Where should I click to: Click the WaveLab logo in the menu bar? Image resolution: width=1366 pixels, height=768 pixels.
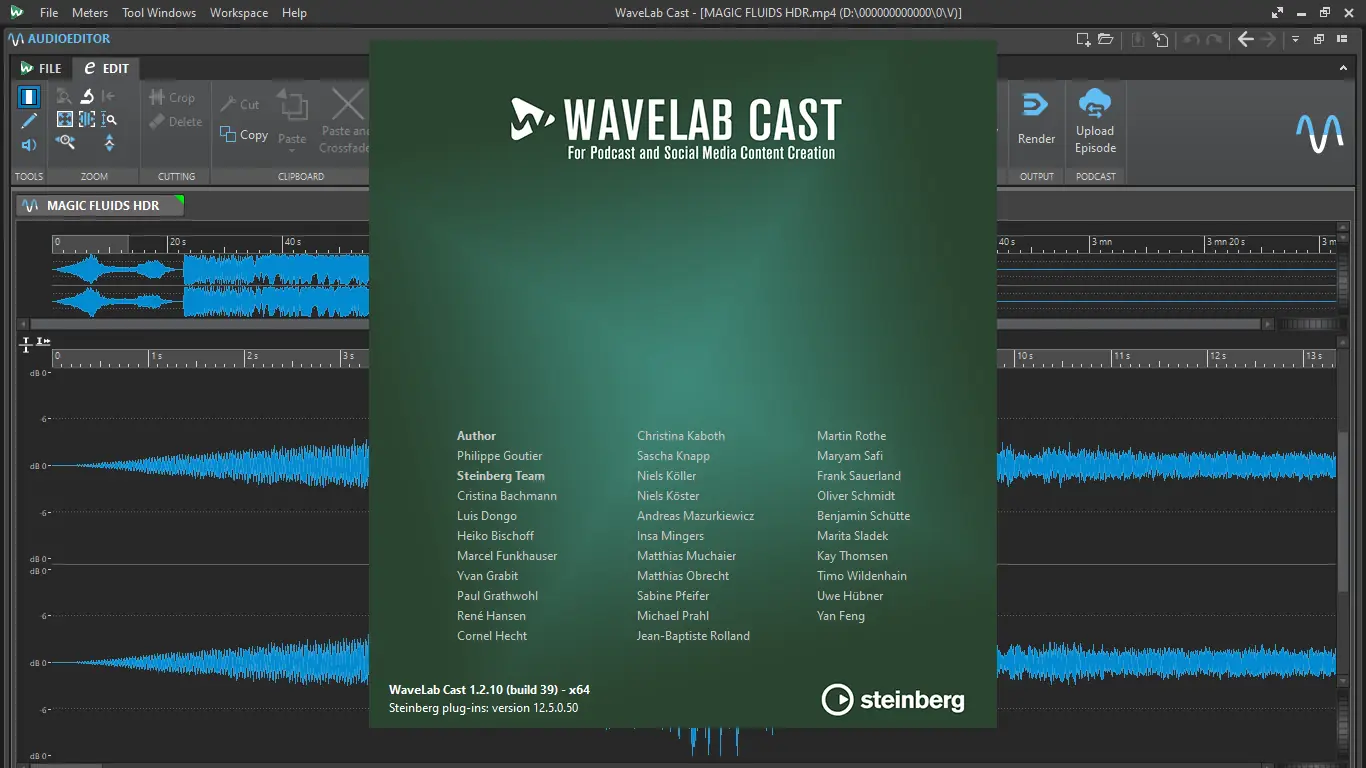pyautogui.click(x=17, y=12)
